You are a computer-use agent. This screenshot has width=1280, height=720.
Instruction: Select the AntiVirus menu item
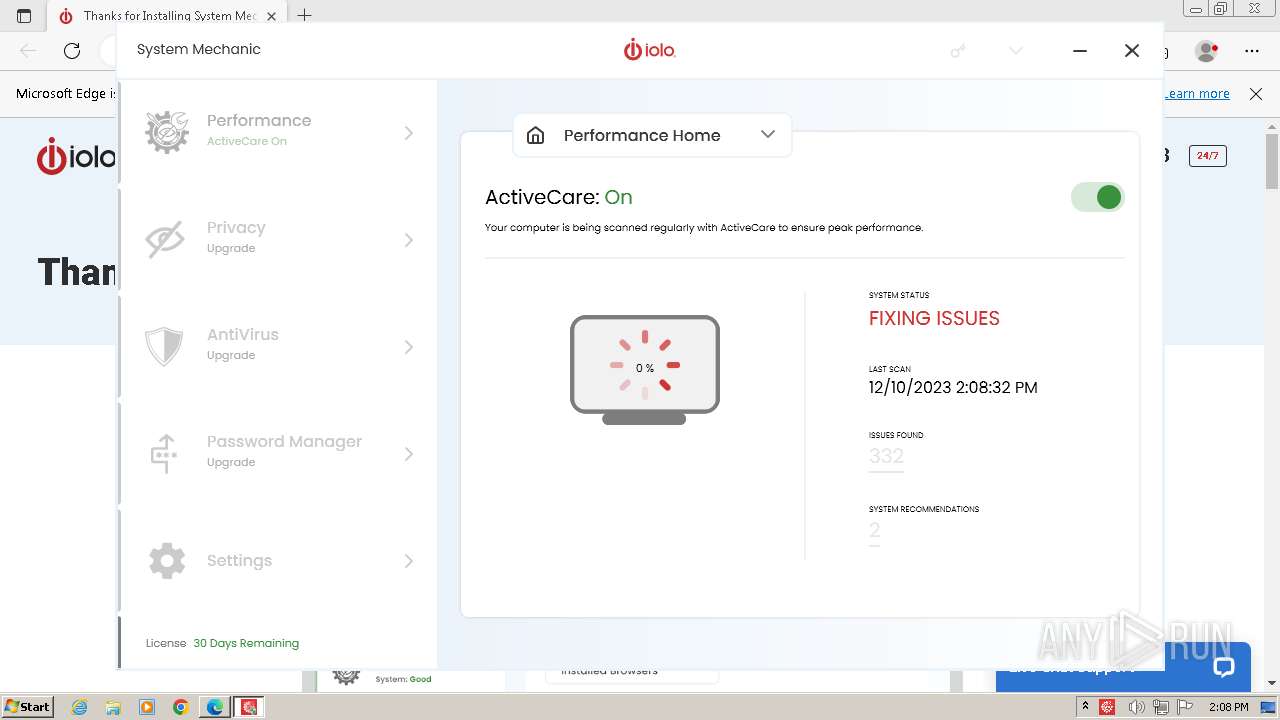278,346
